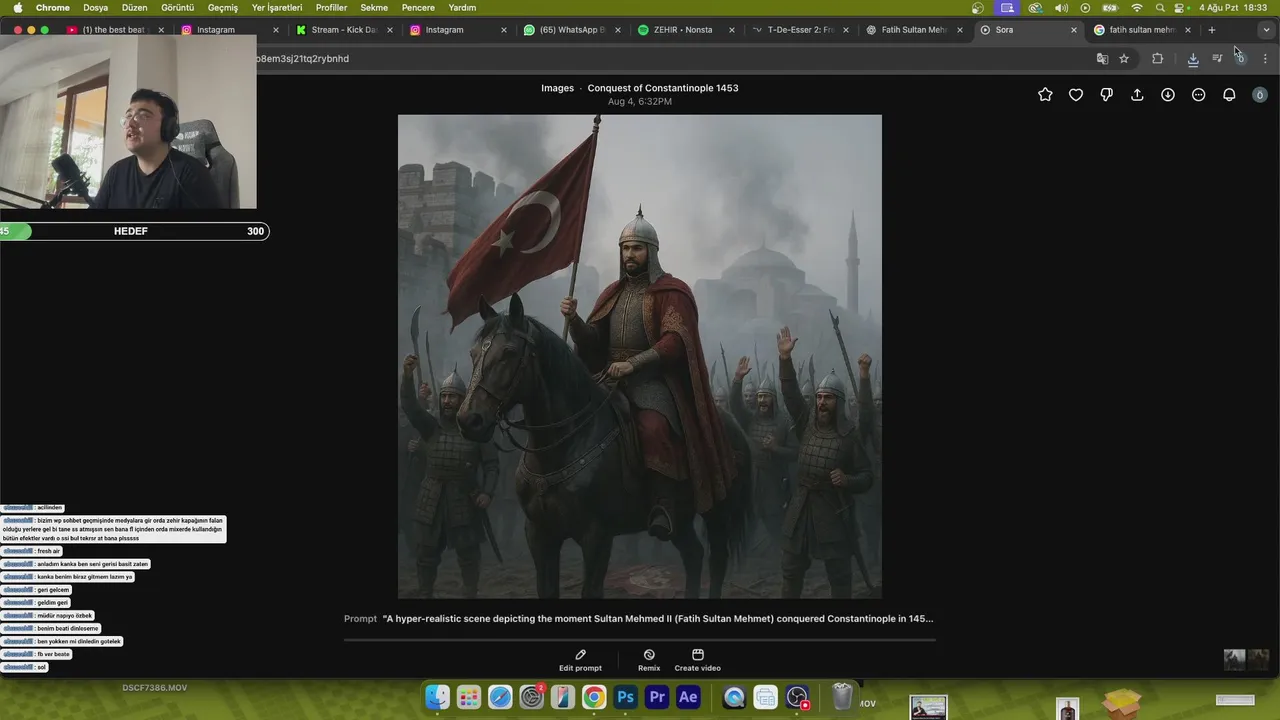
Task: Open Launchpad from the Dock
Action: tap(469, 697)
